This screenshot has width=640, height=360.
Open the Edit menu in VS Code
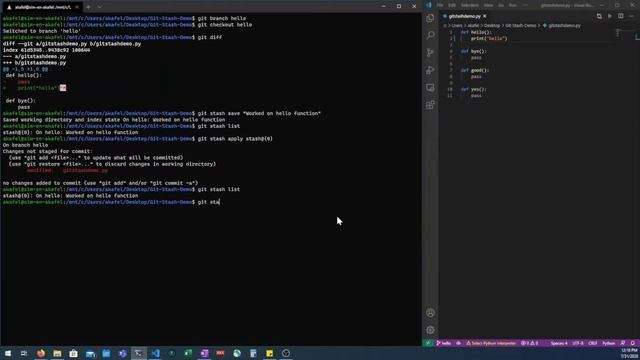tap(452, 5)
